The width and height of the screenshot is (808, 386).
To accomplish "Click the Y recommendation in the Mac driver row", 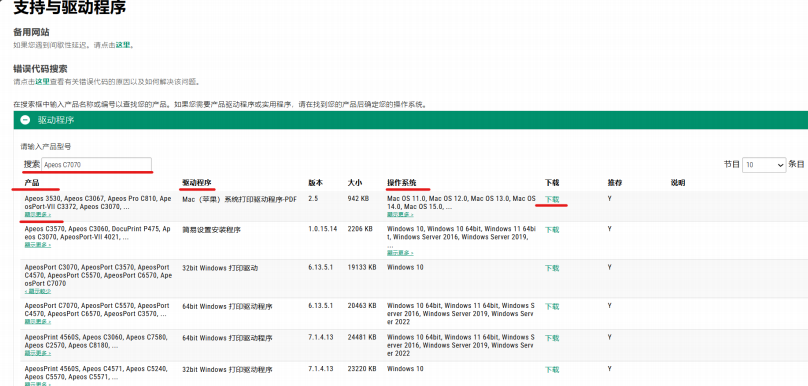I will (x=610, y=198).
